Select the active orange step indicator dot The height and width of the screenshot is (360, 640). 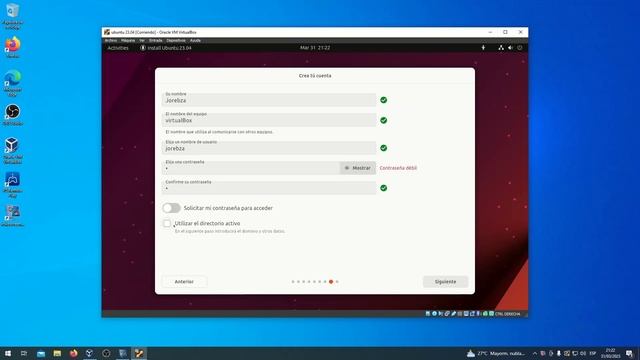pos(331,282)
